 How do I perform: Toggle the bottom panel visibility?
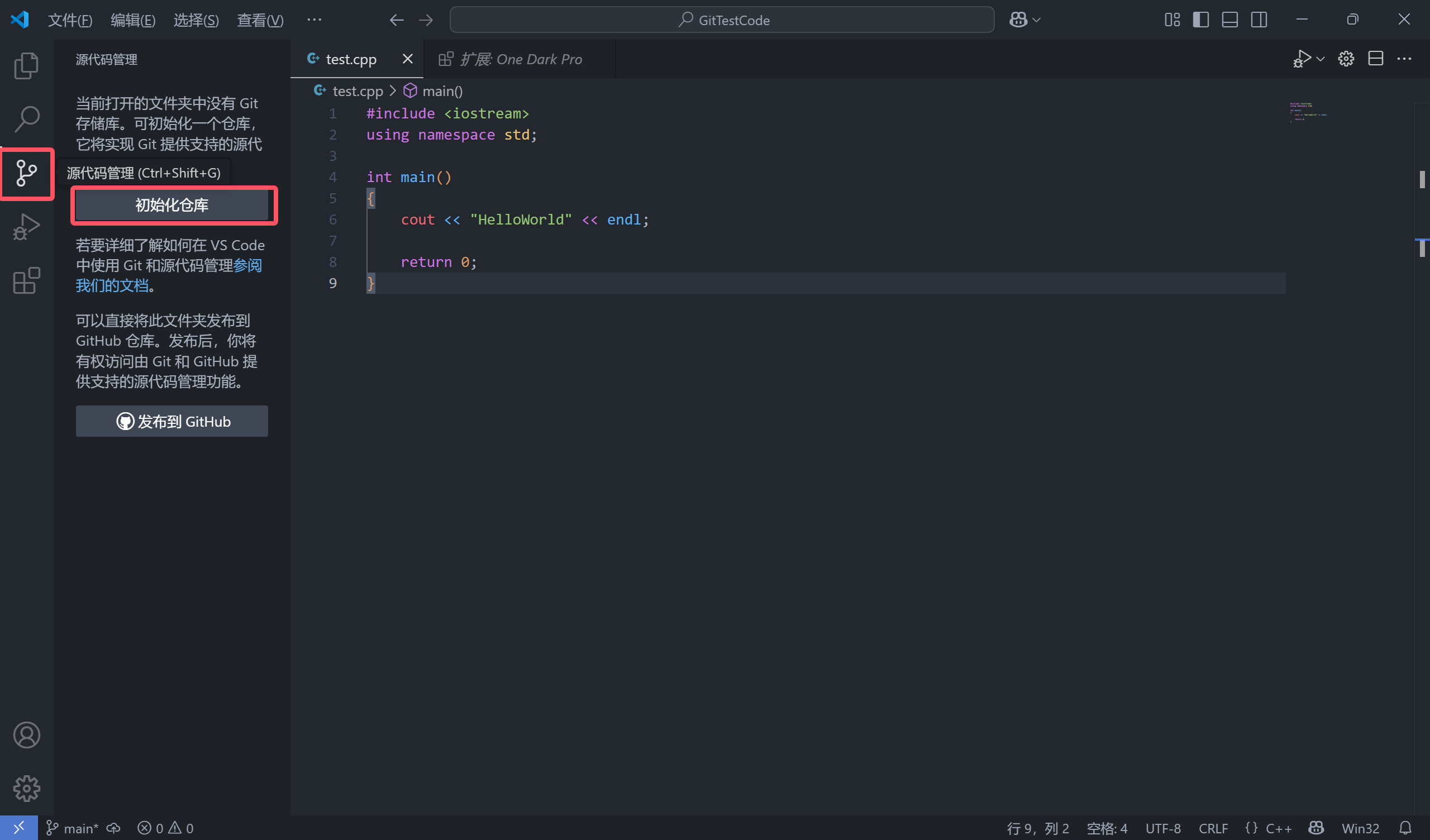coord(1229,20)
